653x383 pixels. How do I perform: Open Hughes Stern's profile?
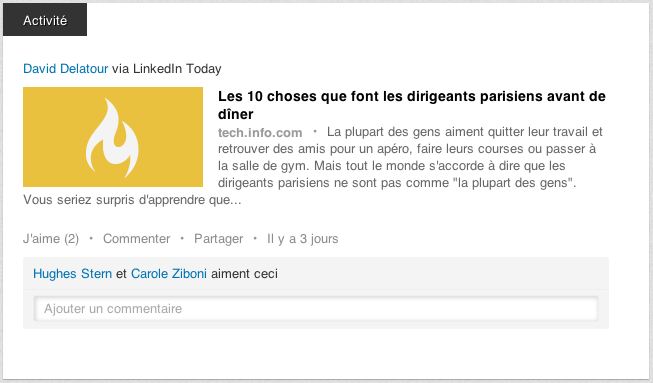pos(72,274)
